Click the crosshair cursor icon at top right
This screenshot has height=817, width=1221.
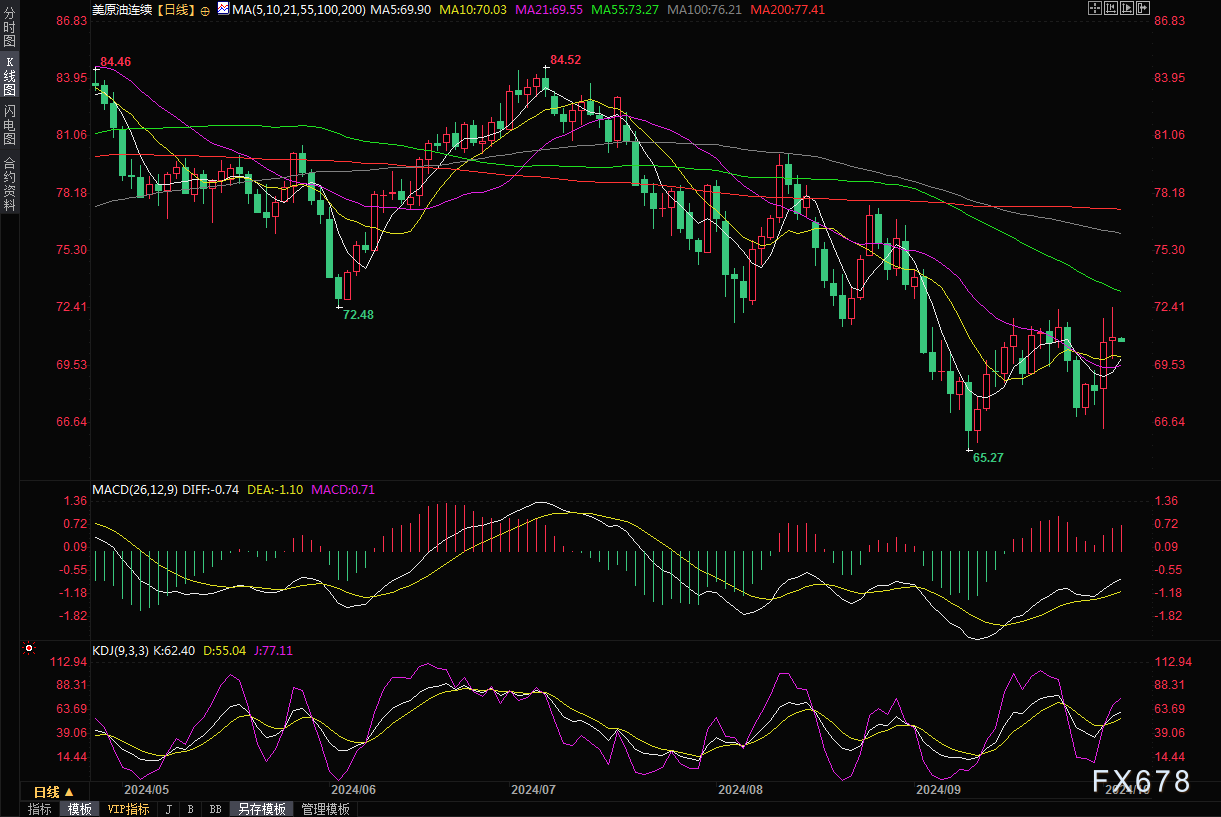tap(1095, 8)
